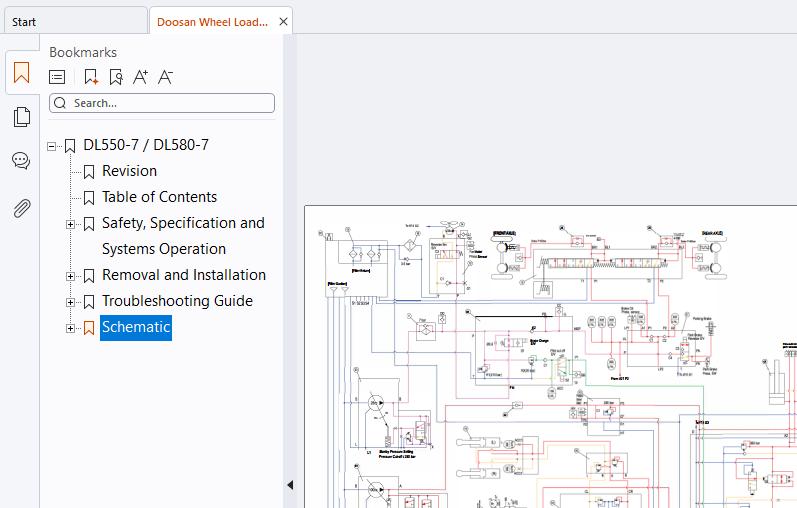Open the Revision bookmark

click(x=129, y=171)
